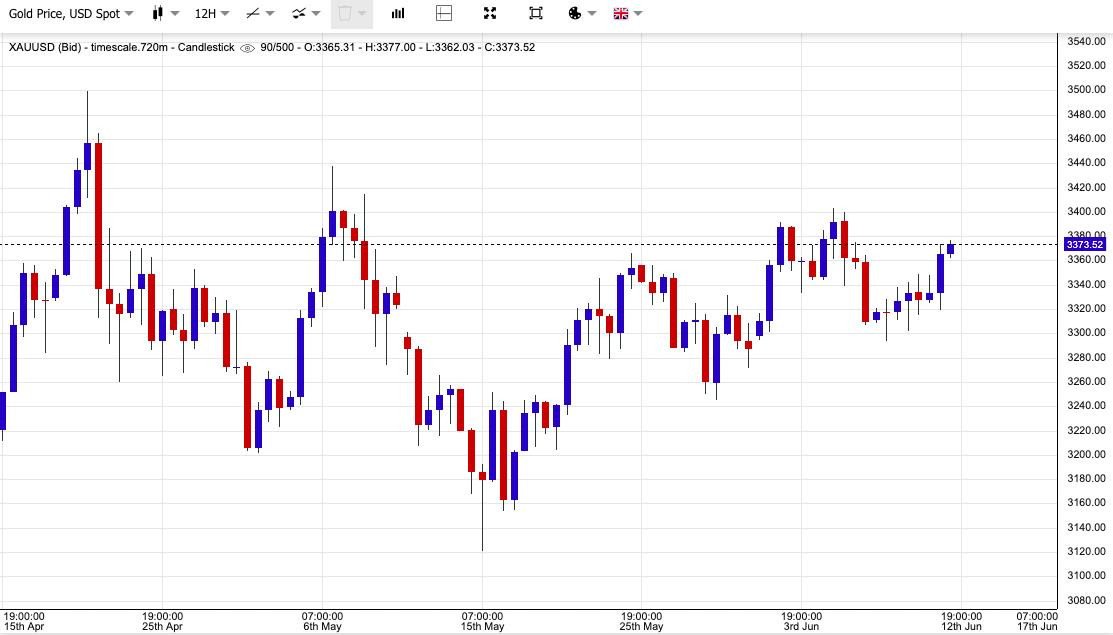Click the volume bars icon
Image resolution: width=1113 pixels, height=635 pixels.
tap(398, 13)
